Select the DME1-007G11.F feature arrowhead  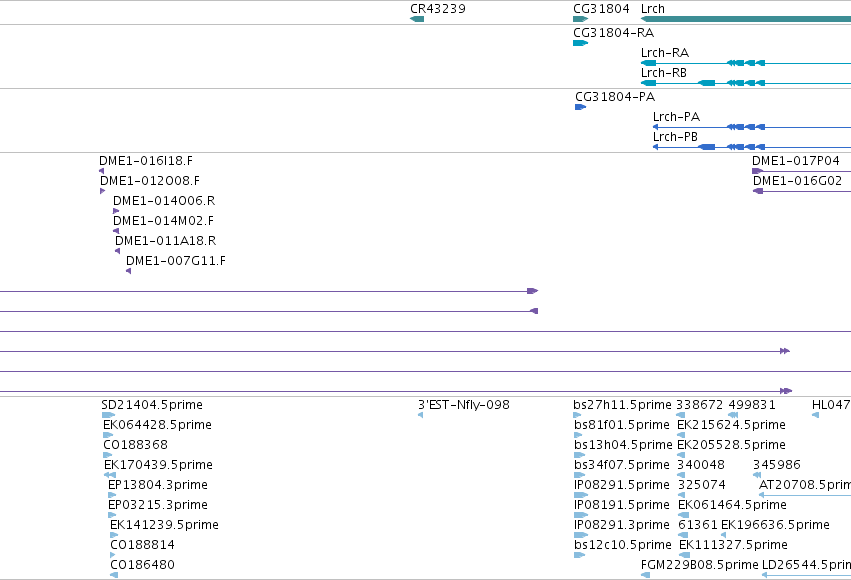(x=129, y=271)
